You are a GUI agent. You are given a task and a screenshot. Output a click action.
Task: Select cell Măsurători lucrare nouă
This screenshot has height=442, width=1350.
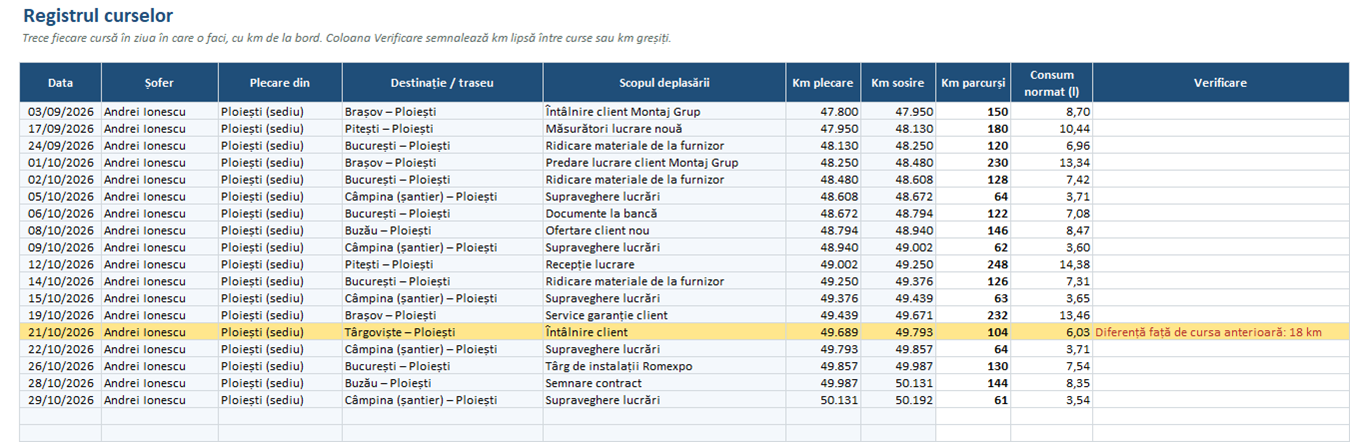[x=664, y=129]
